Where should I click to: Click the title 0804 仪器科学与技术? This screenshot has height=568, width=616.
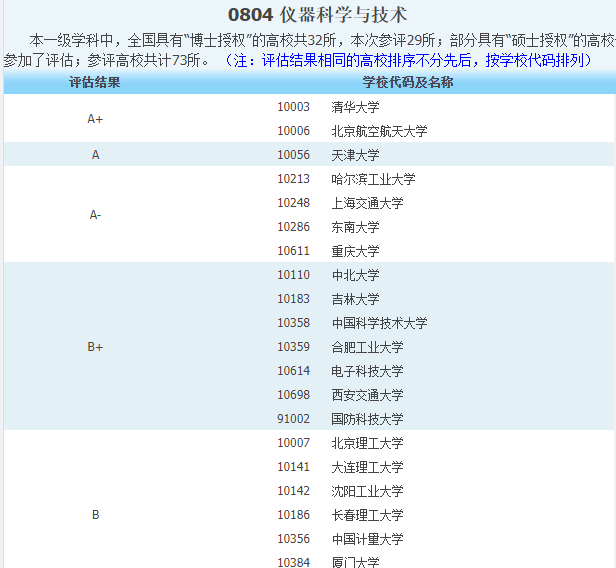coord(317,15)
